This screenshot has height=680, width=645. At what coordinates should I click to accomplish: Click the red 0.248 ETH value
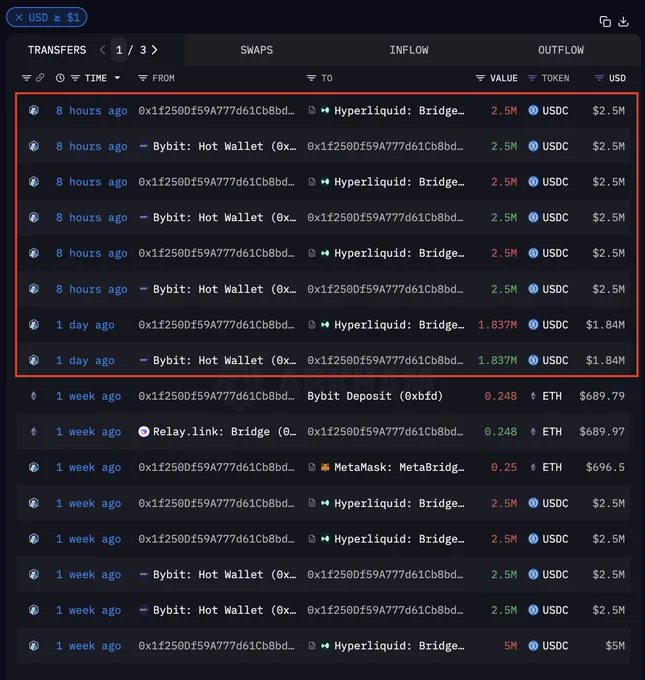[501, 396]
